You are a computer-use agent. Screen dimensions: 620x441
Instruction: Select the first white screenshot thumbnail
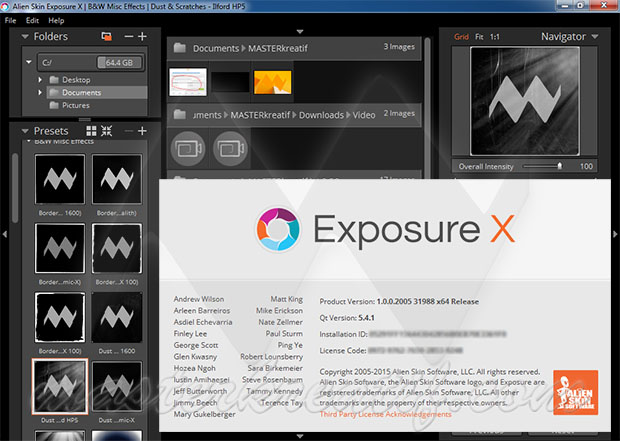[x=188, y=82]
